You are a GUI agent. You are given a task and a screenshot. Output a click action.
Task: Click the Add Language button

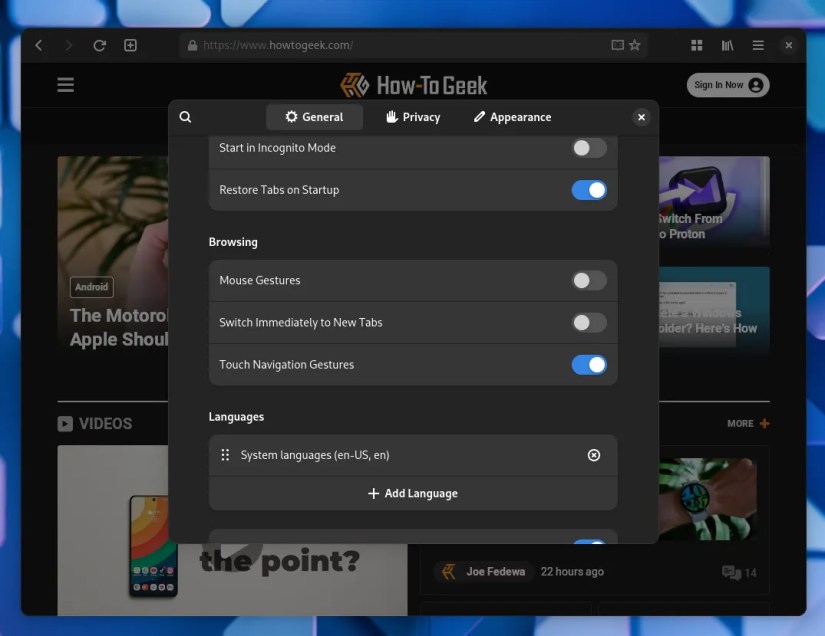413,493
